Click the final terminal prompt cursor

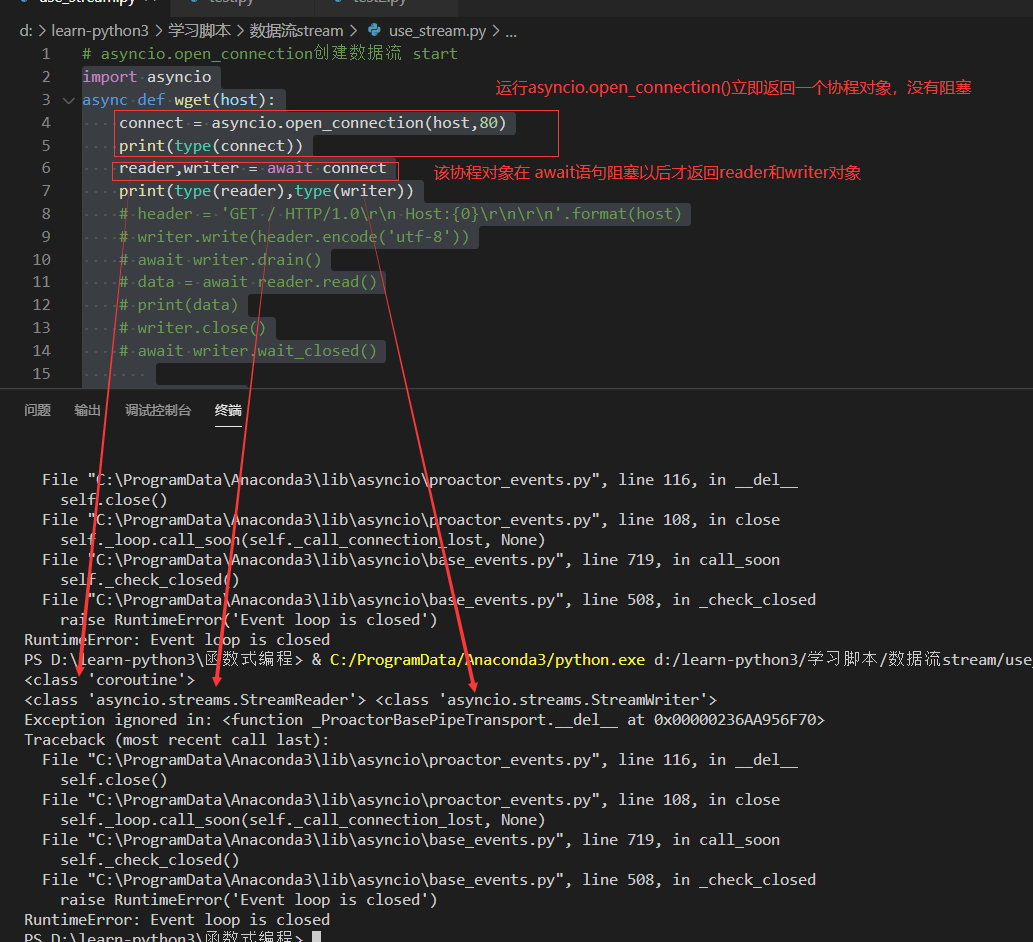316,937
